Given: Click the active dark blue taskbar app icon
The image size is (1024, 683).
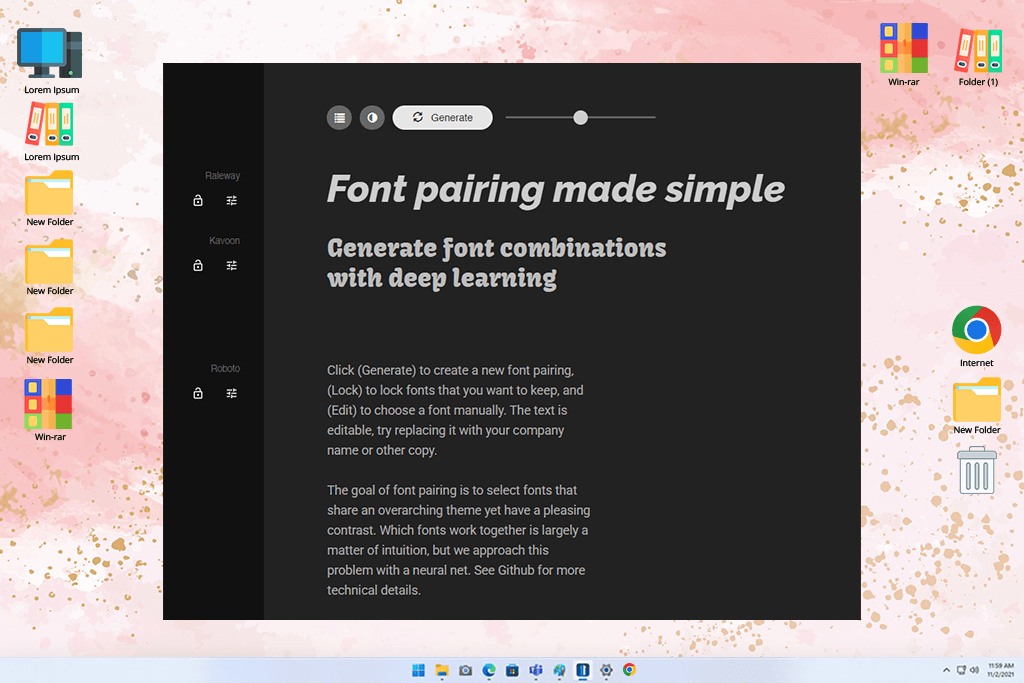Looking at the screenshot, I should [x=583, y=670].
